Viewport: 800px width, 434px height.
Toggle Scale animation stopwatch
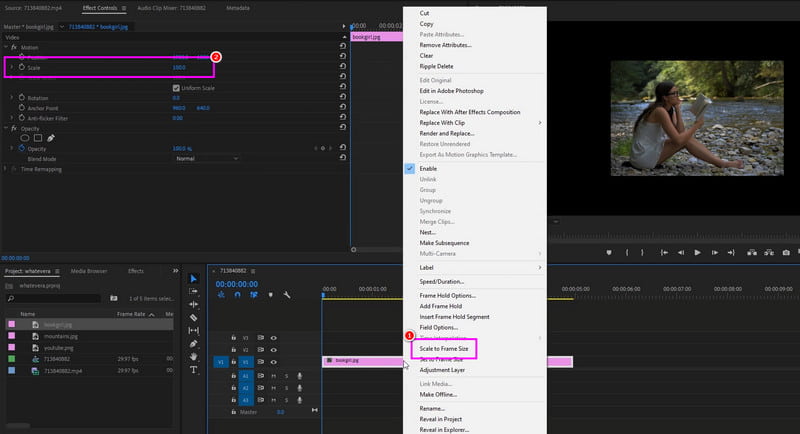pyautogui.click(x=21, y=67)
